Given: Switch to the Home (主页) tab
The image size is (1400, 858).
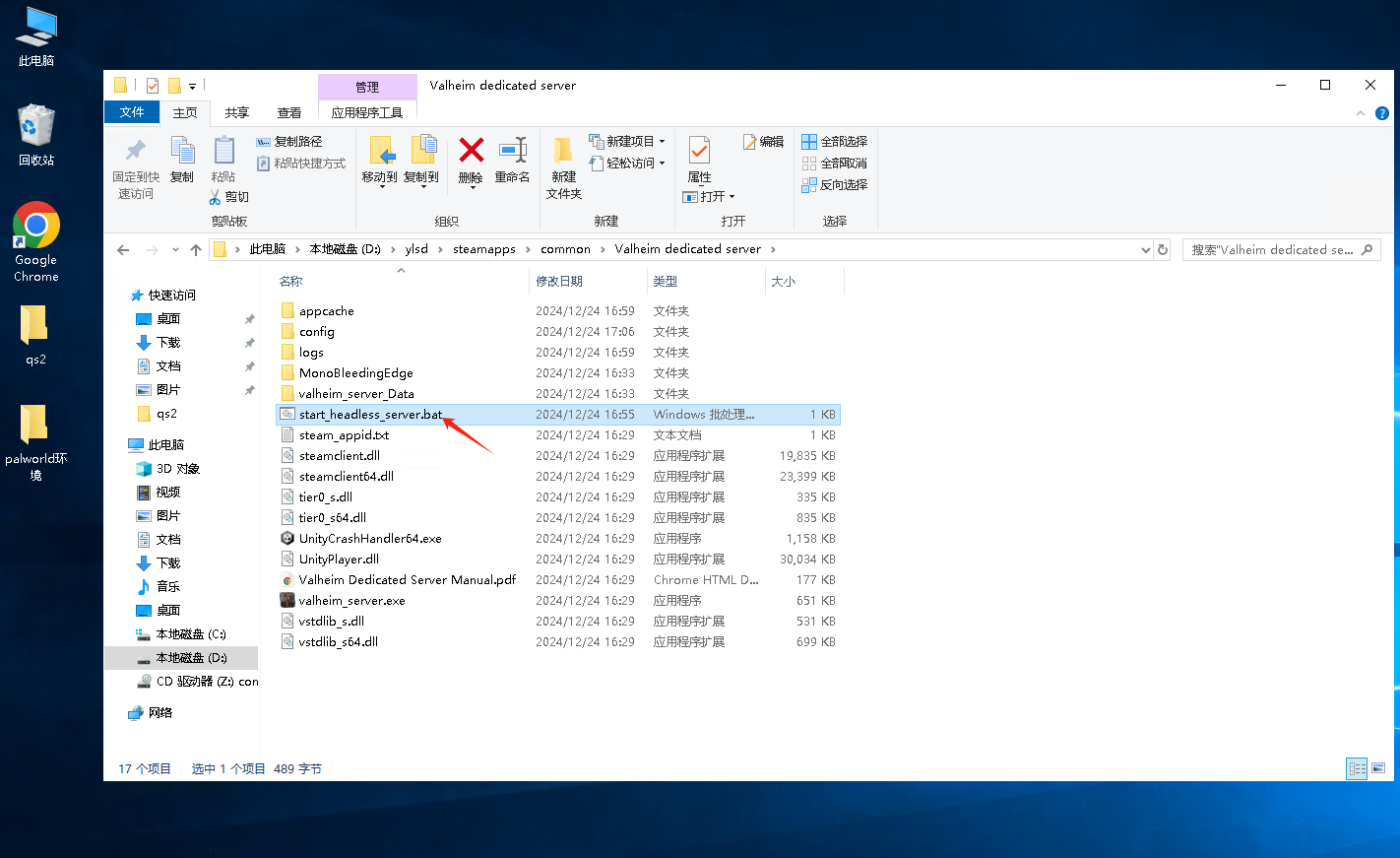Looking at the screenshot, I should 185,112.
